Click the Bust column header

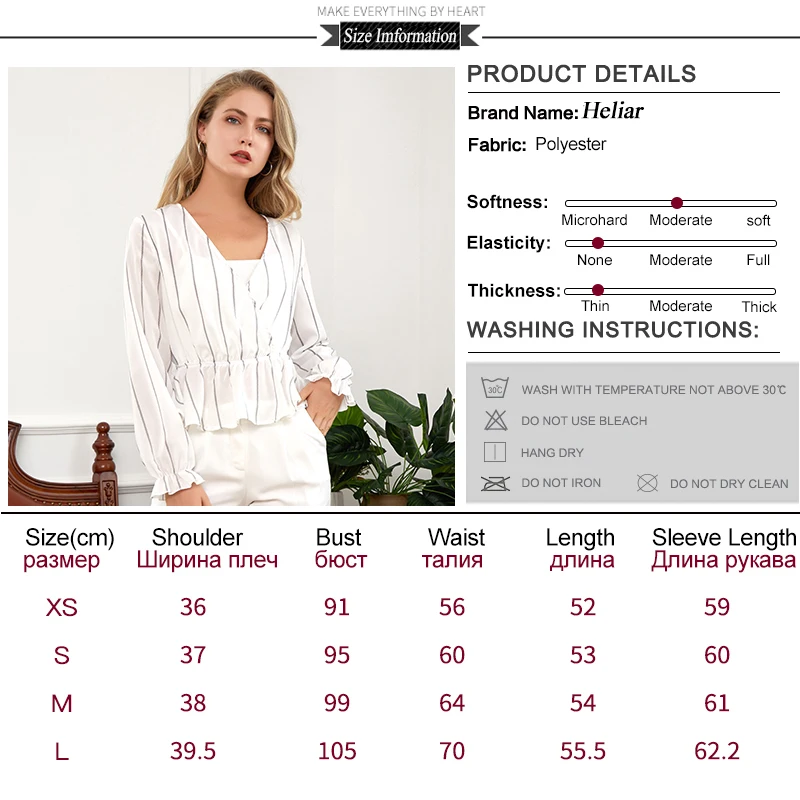click(x=338, y=538)
